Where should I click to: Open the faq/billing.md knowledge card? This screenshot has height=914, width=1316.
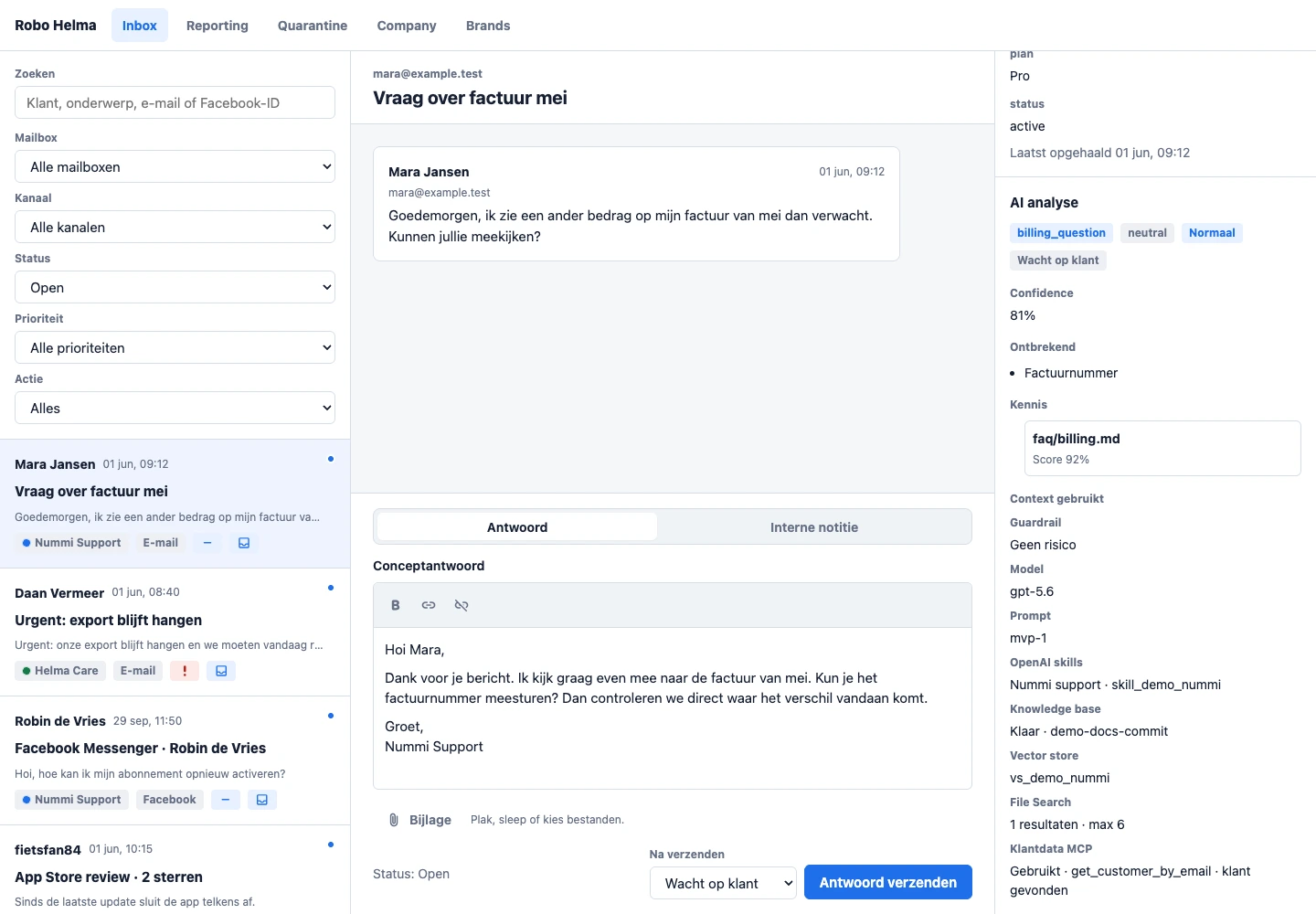click(x=1162, y=448)
